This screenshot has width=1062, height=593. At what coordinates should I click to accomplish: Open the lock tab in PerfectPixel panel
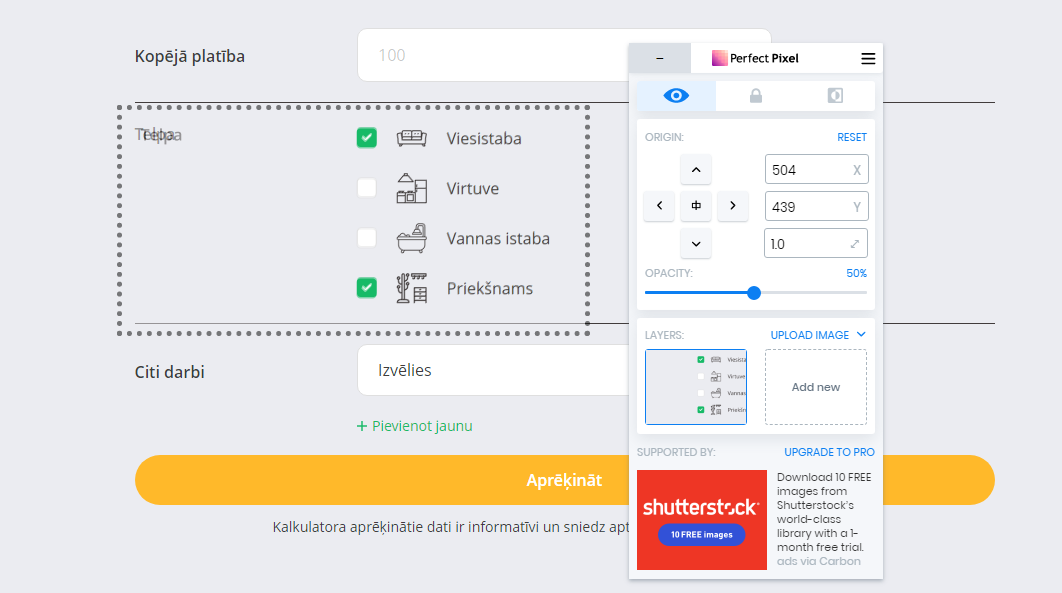[756, 95]
